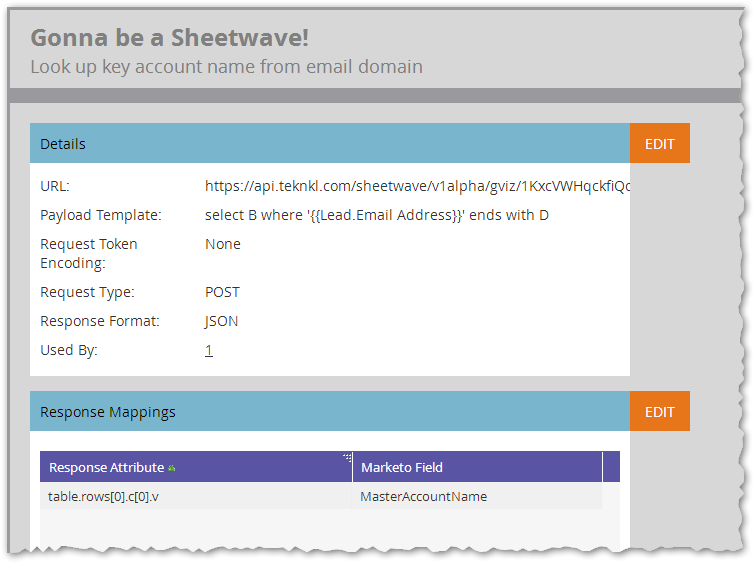Click the webhook URL value
Image resolution: width=756 pixels, height=564 pixels.
click(418, 186)
